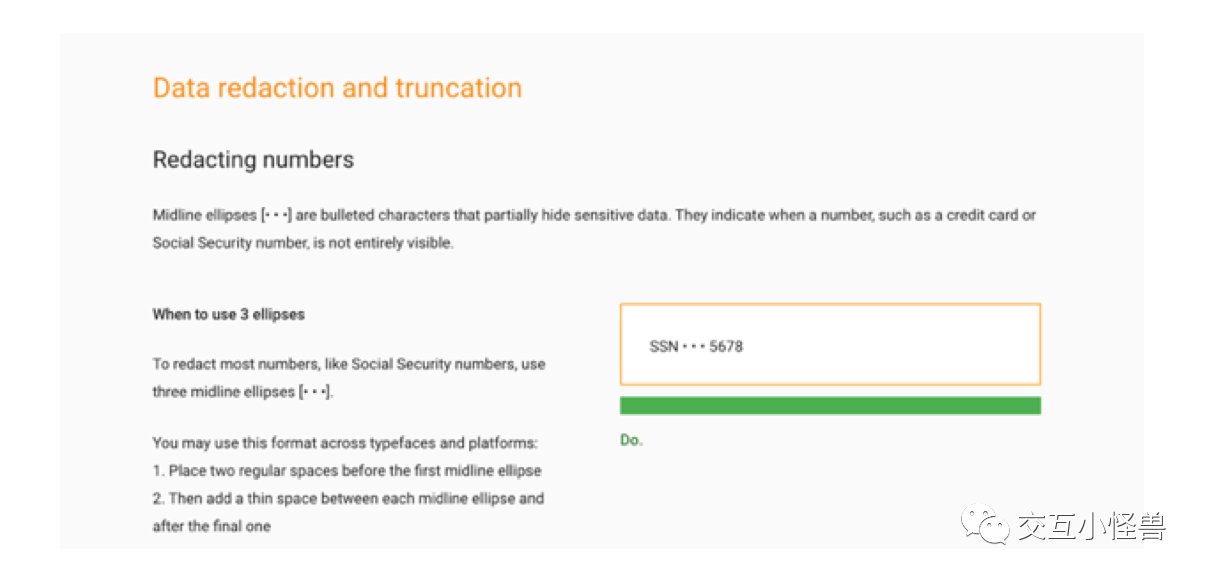Click the bracketed ellipses after "three midline ellipses"
Screen dimensions: 1206x580
pos(315,392)
